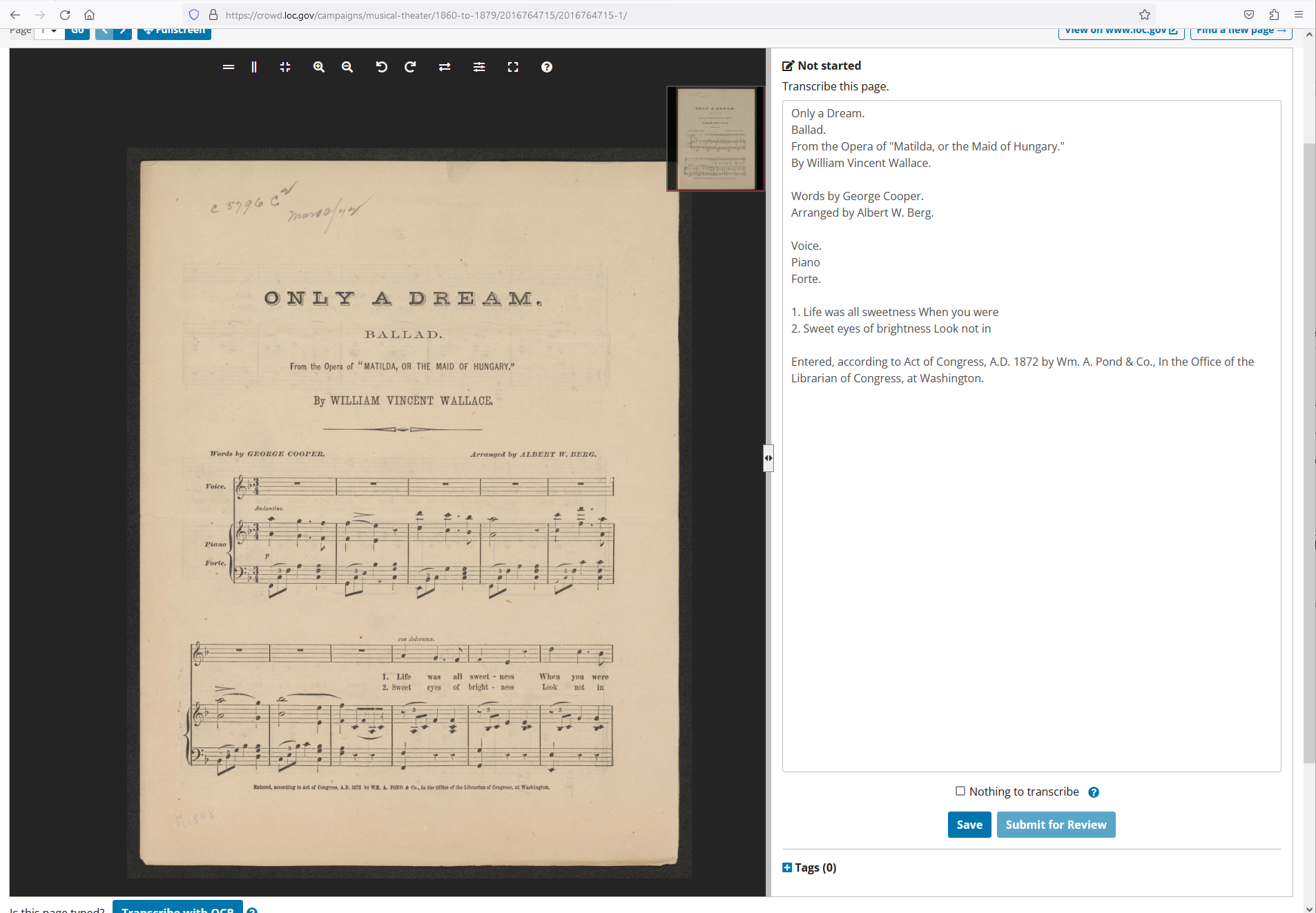Rotate the image counterclockwise
Screen dimensions: 1316x913
coord(381,67)
